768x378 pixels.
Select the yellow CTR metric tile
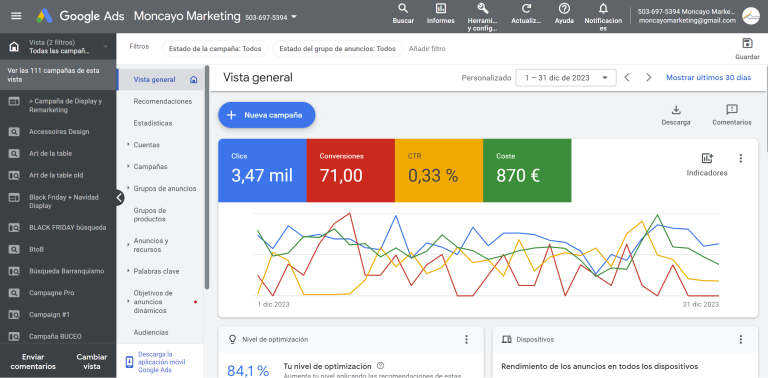pyautogui.click(x=439, y=170)
